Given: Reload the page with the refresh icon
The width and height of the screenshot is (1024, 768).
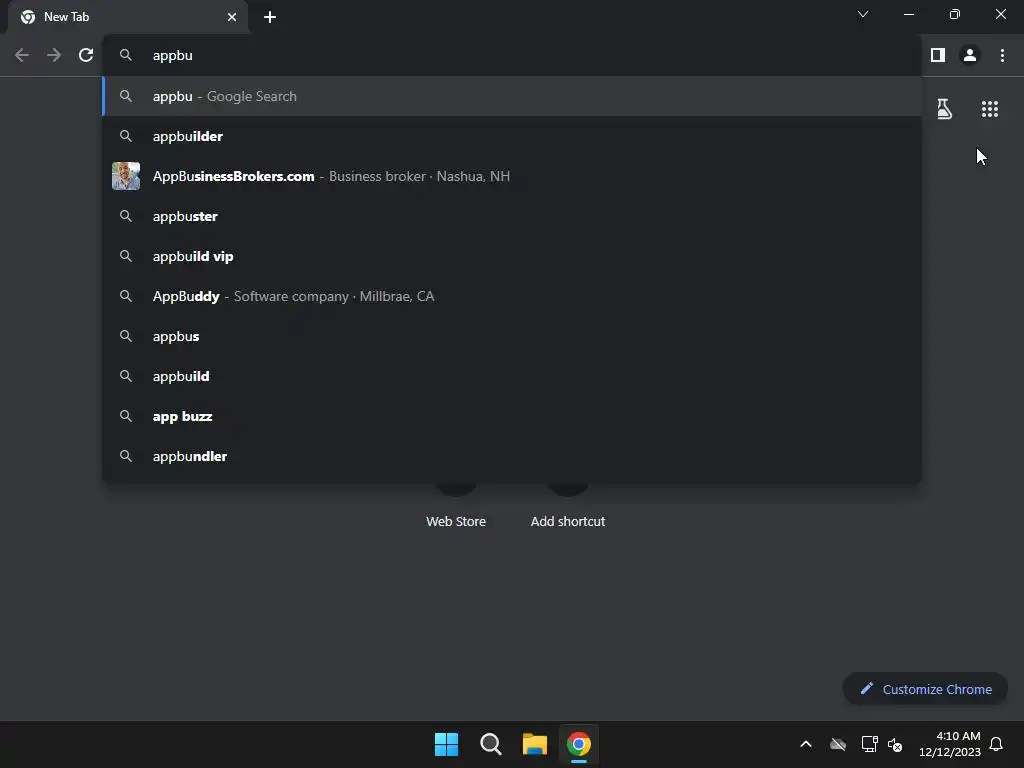Looking at the screenshot, I should [86, 56].
